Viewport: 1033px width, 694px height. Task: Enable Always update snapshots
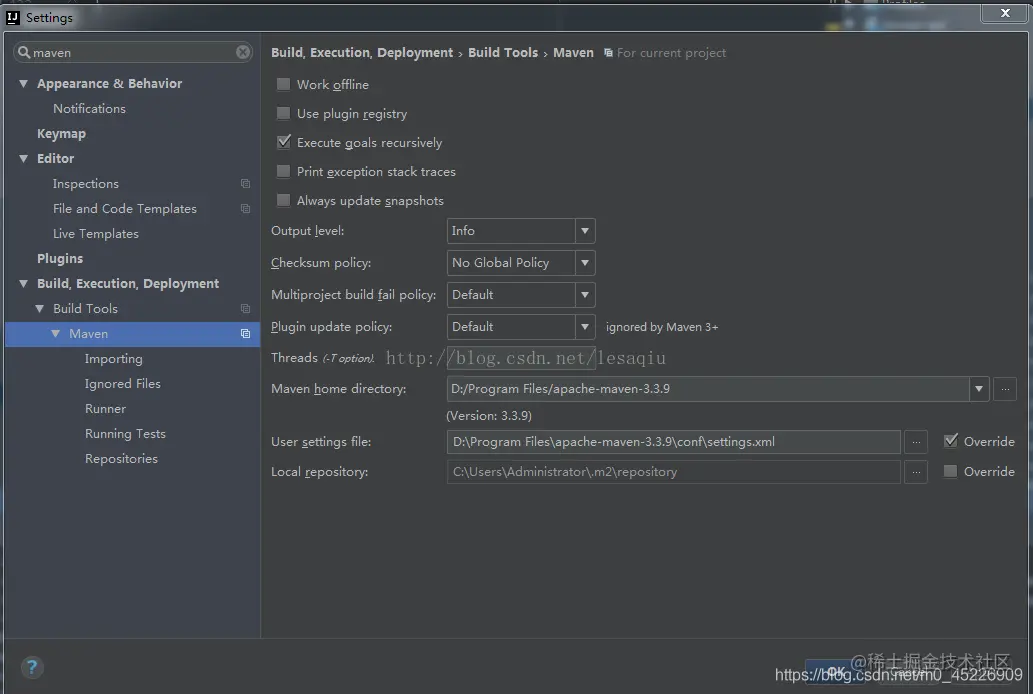(x=283, y=200)
